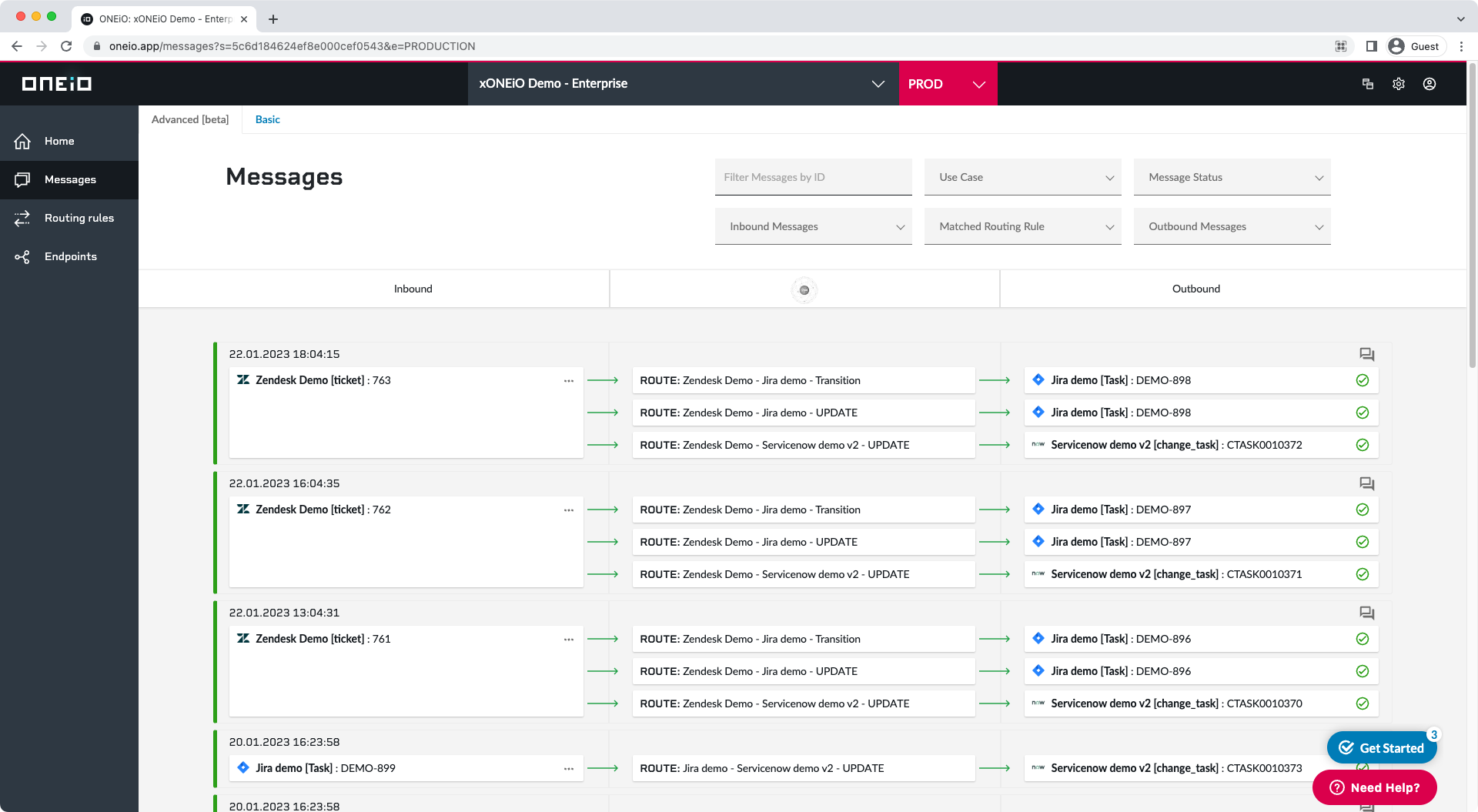
Task: Open the ellipsis menu on Zendesk ticket 763
Action: point(569,380)
